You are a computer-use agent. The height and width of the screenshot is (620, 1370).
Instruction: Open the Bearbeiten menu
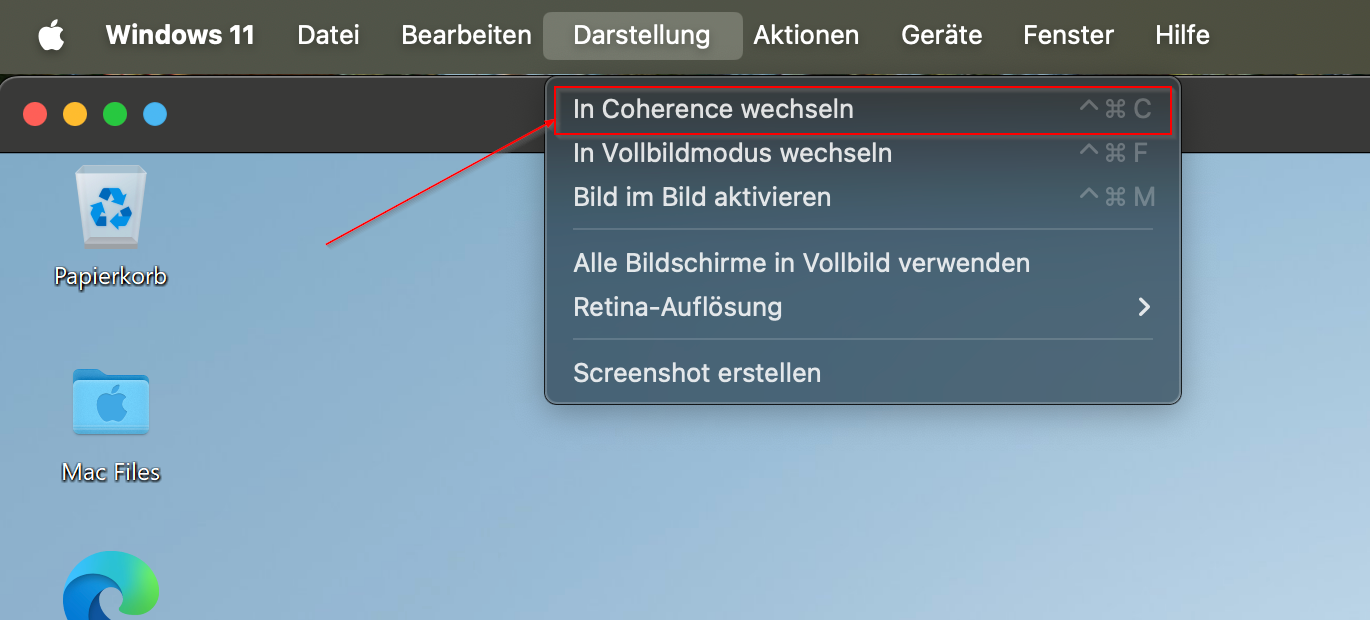[x=466, y=35]
